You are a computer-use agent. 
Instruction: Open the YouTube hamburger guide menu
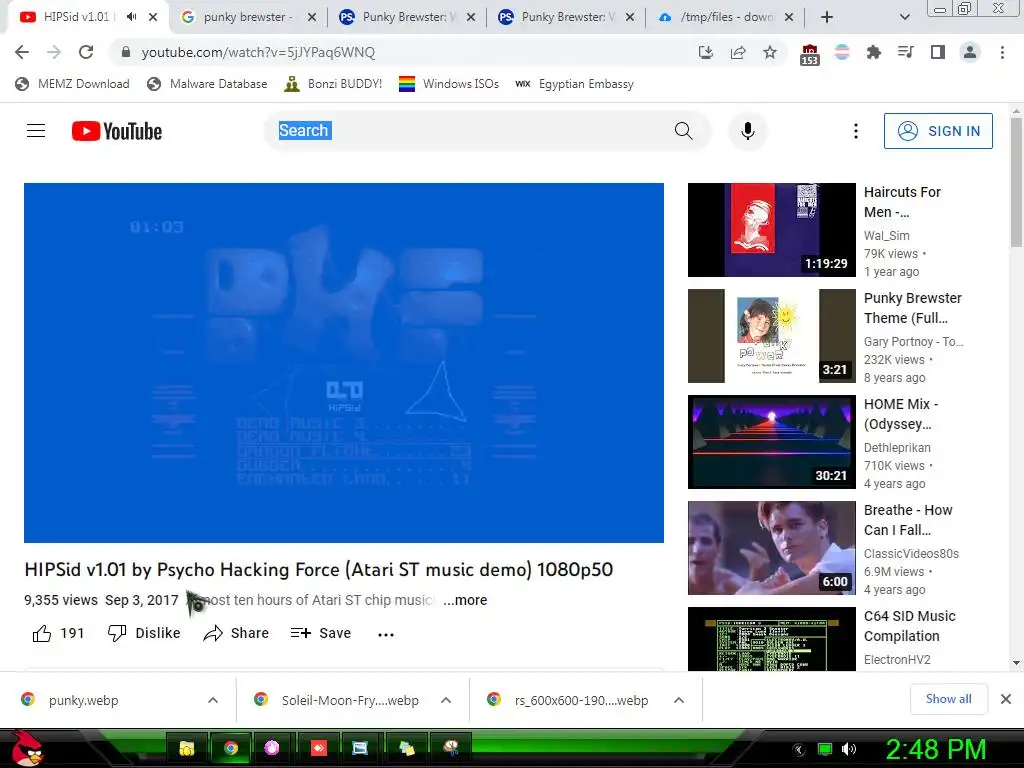click(x=36, y=131)
